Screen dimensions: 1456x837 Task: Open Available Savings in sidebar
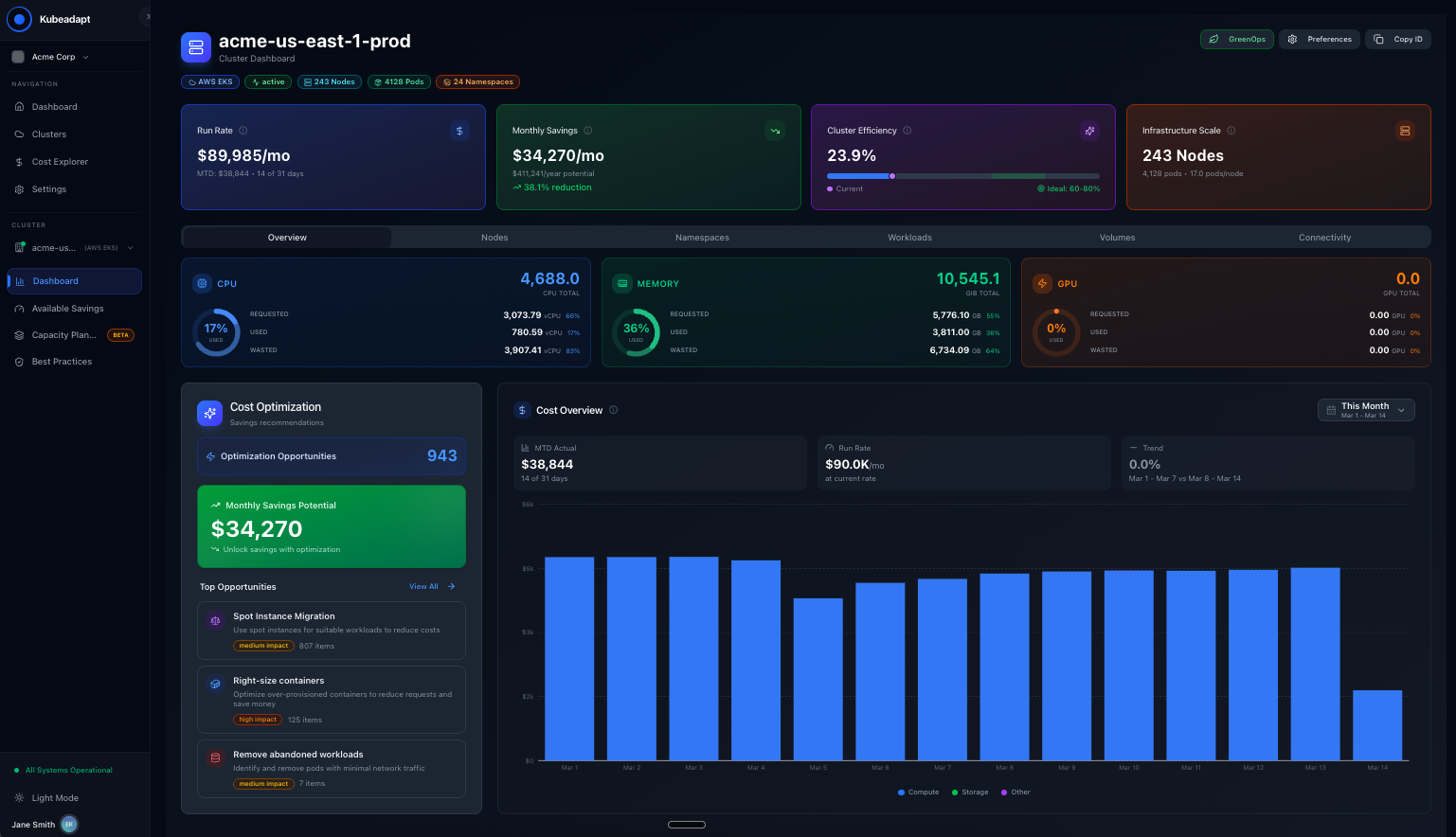click(67, 309)
